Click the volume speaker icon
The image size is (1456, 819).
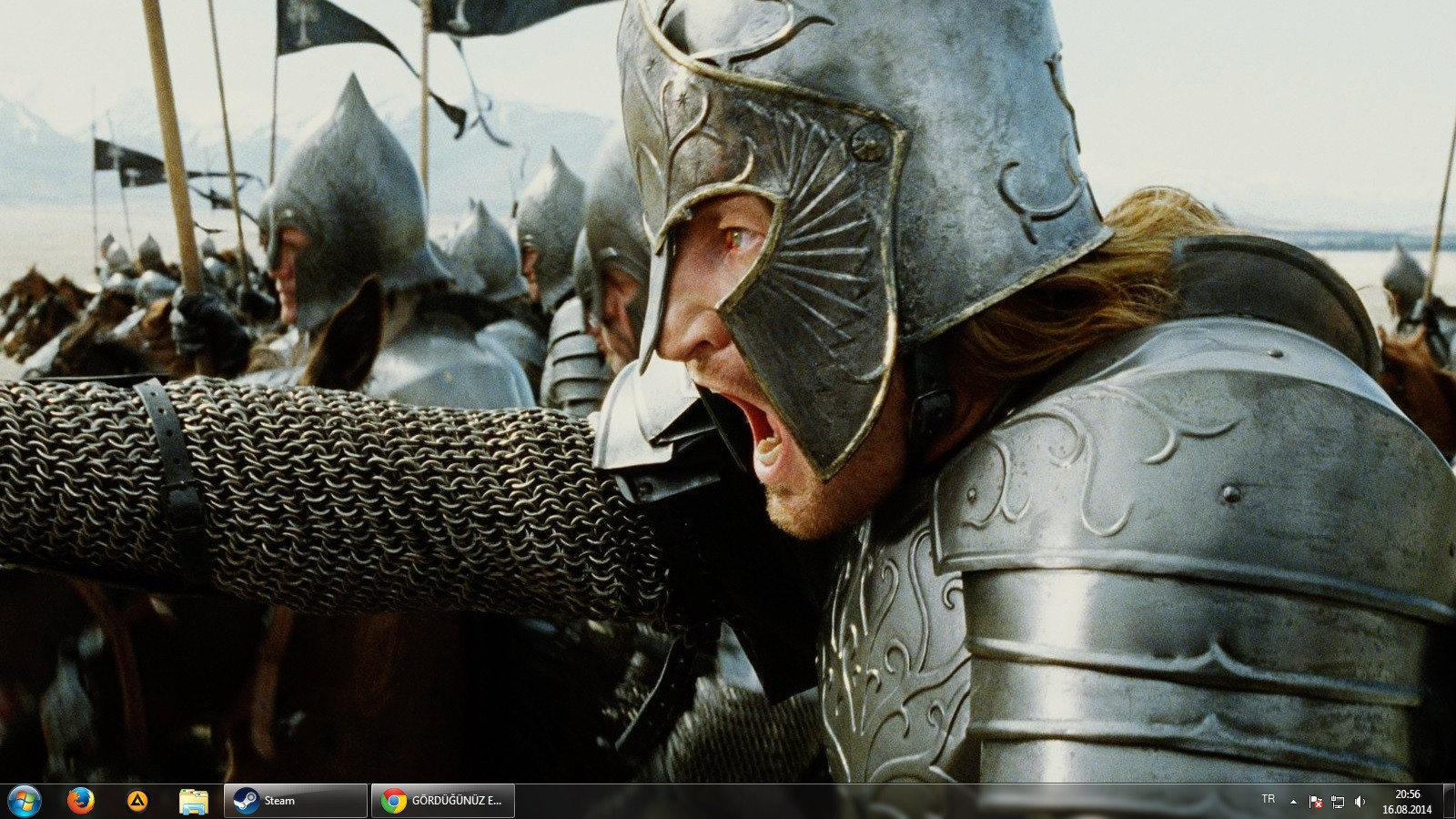[1360, 802]
